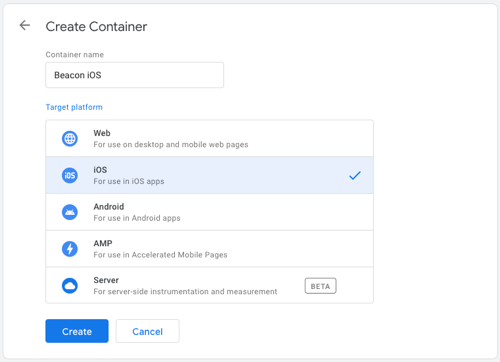Click 'For use in Android apps' description
The height and width of the screenshot is (362, 500).
[137, 218]
